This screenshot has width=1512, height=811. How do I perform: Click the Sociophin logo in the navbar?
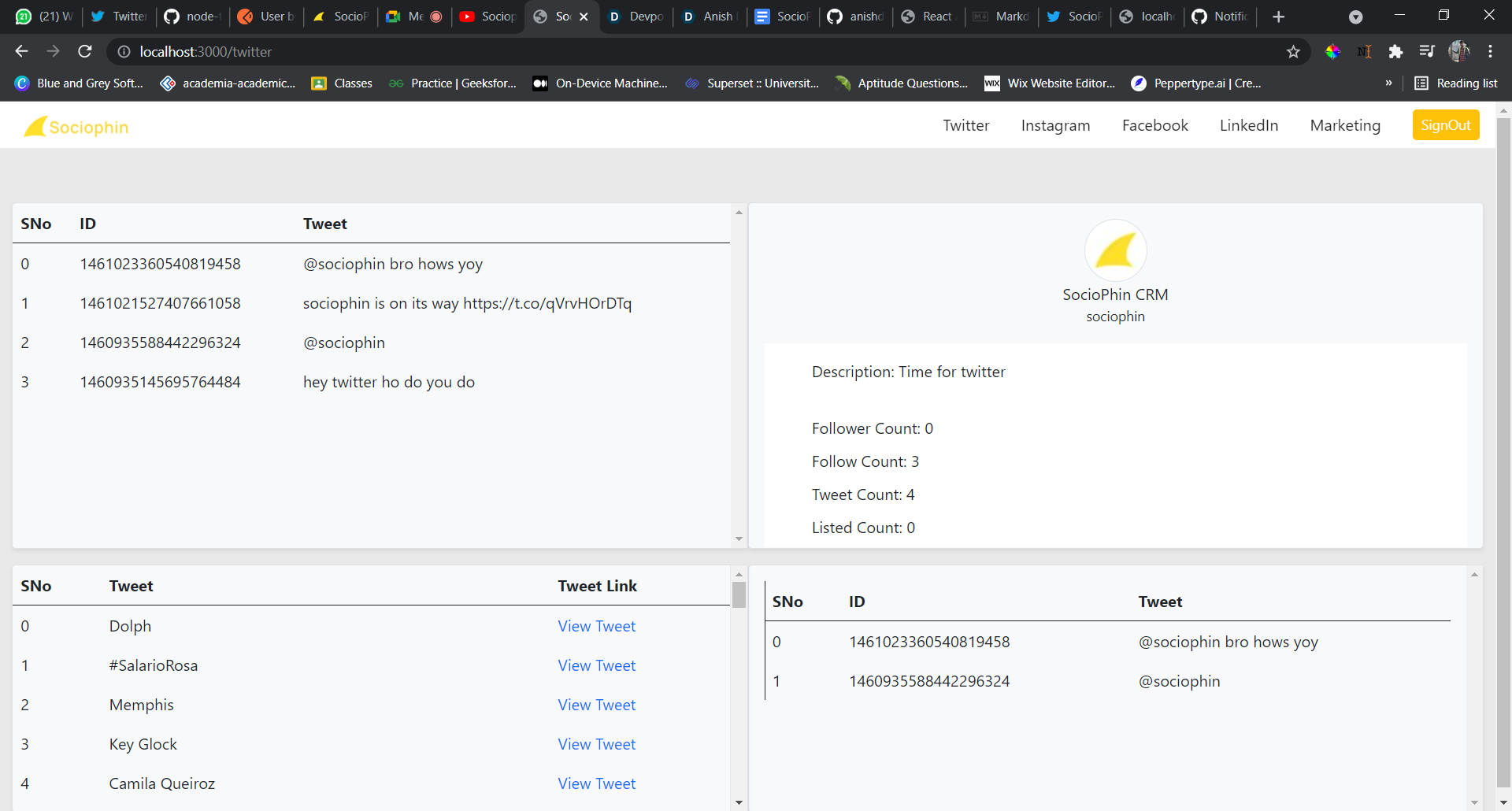tap(76, 127)
